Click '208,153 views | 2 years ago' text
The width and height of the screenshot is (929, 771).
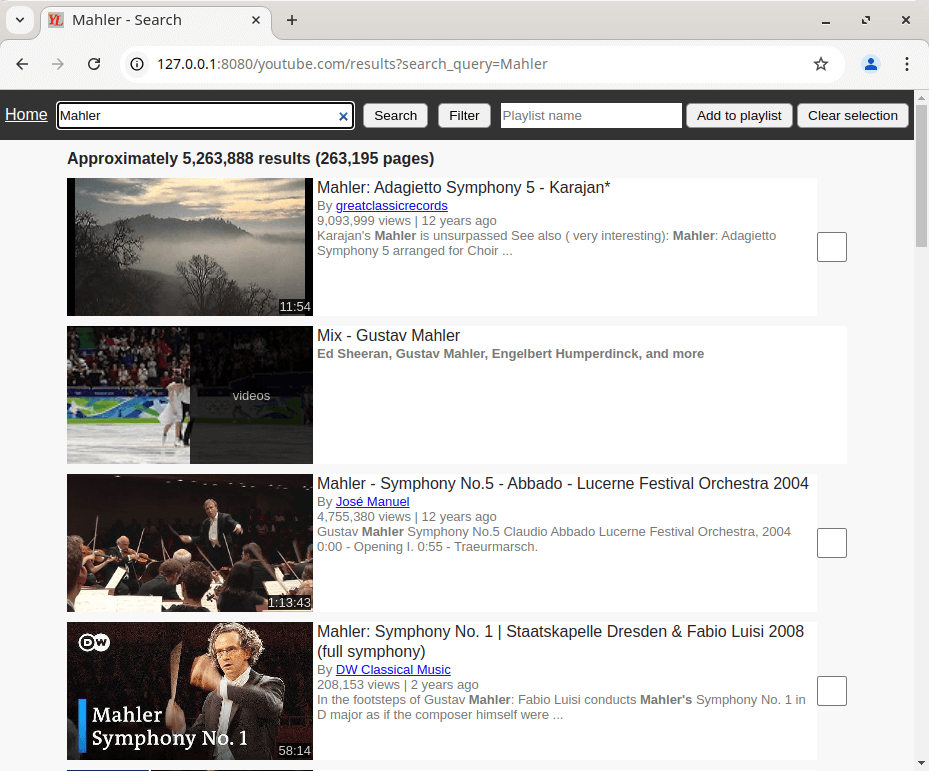pyautogui.click(x=398, y=684)
